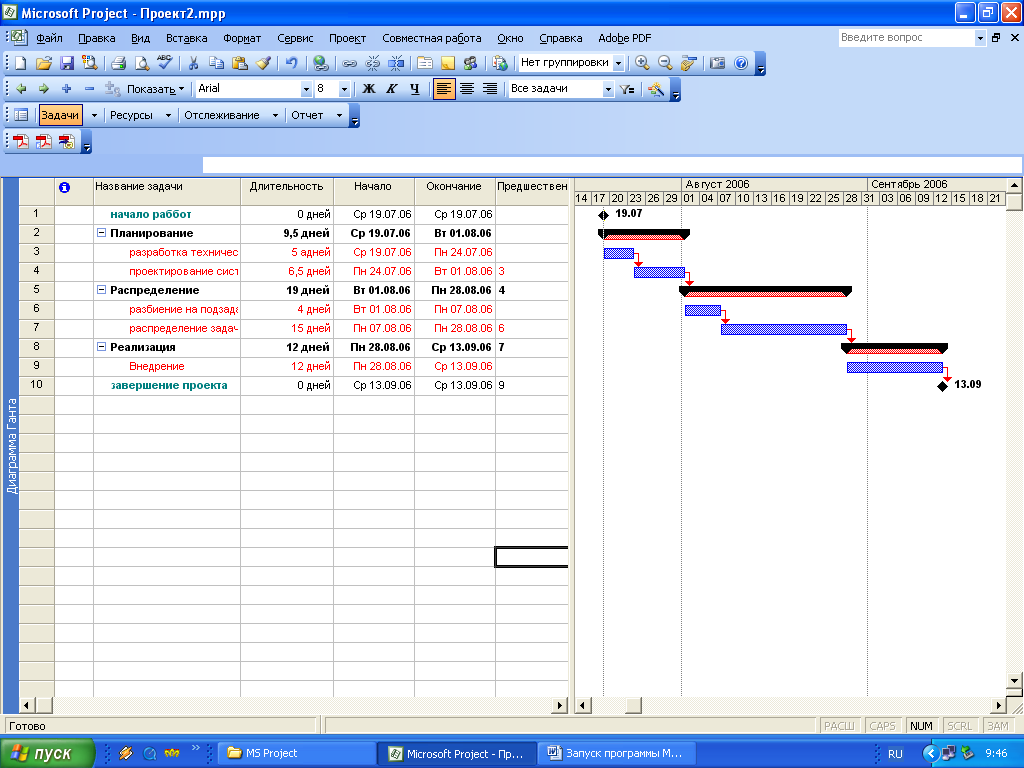
Task: Click the Show Subtasks plus icon
Action: (66, 89)
